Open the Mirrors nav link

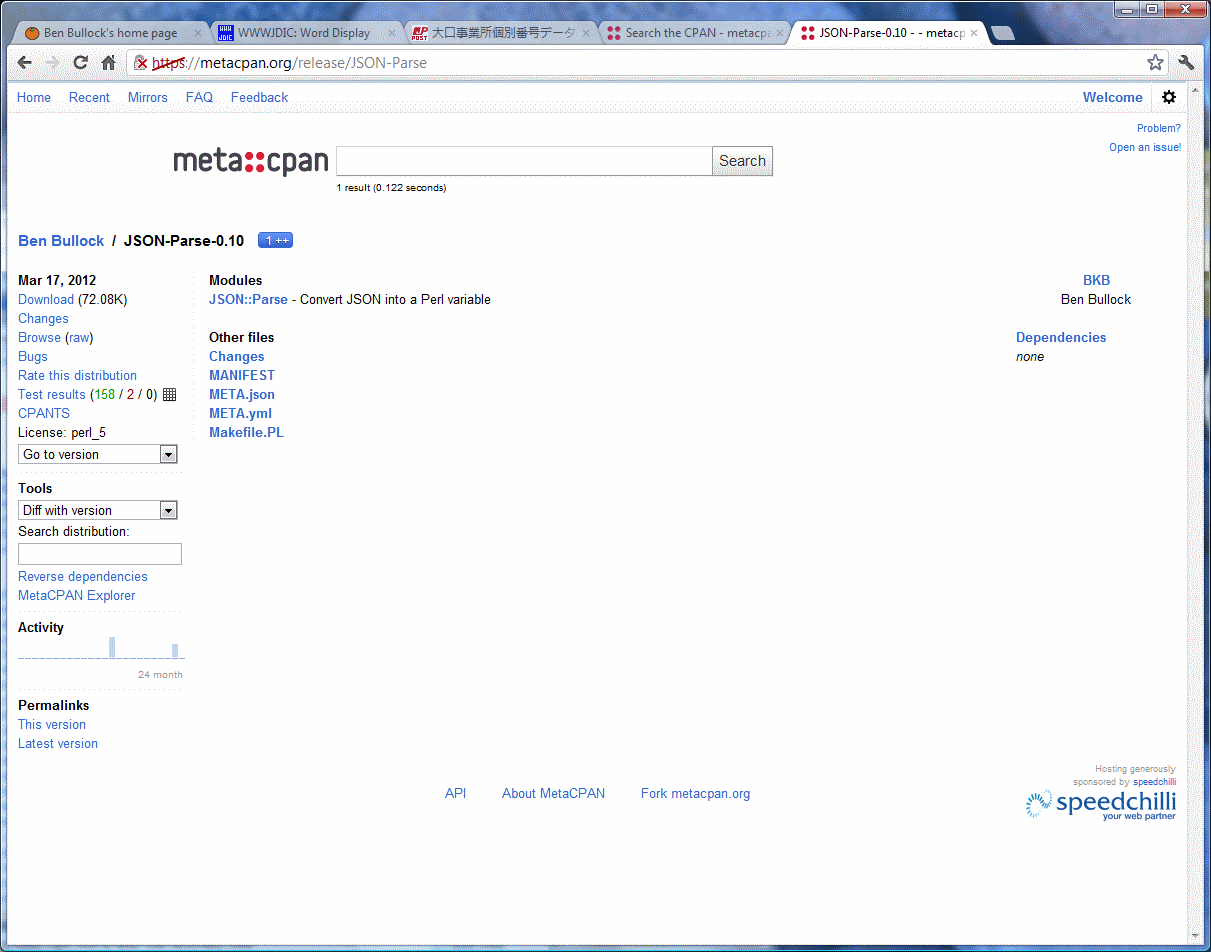(148, 97)
